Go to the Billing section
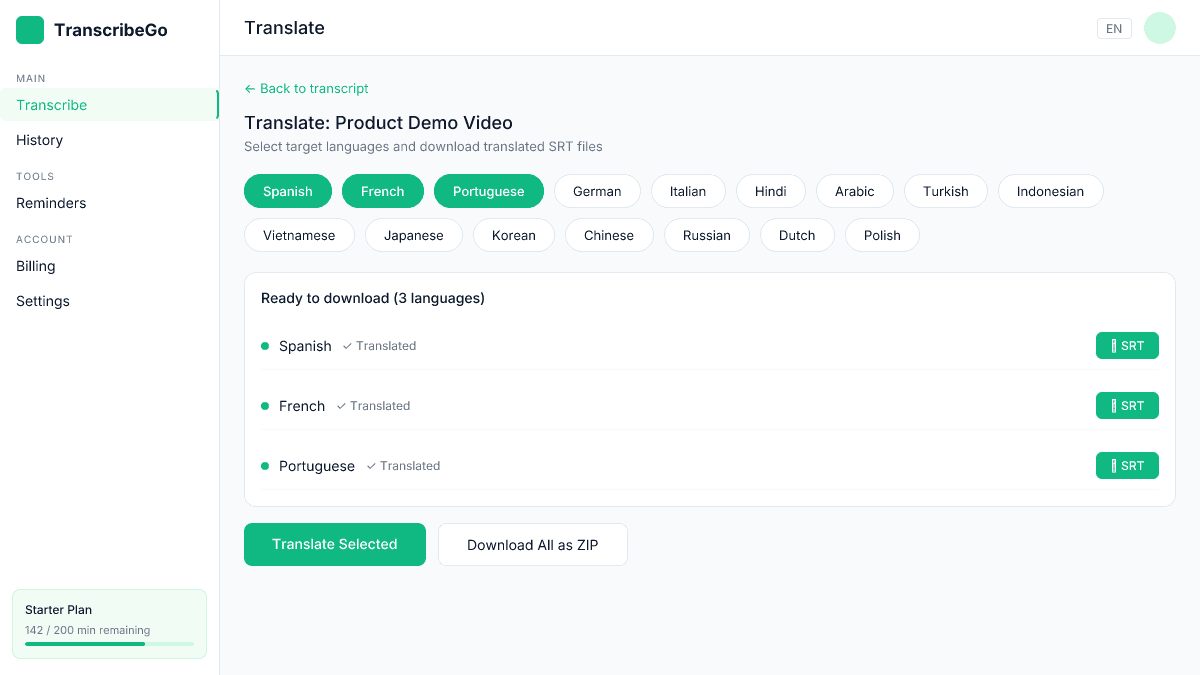The image size is (1200, 675). pos(35,266)
